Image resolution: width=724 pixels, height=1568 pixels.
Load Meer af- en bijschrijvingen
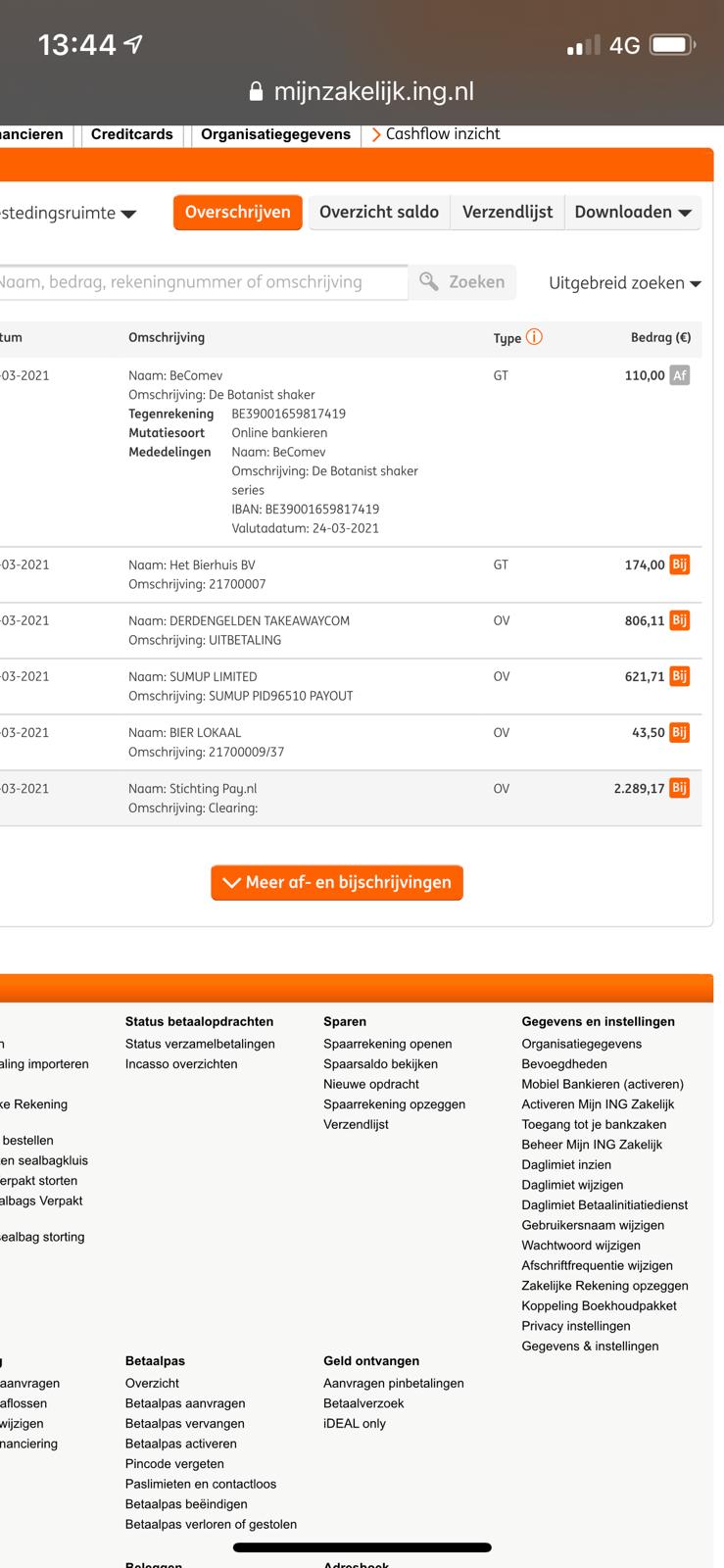337,882
